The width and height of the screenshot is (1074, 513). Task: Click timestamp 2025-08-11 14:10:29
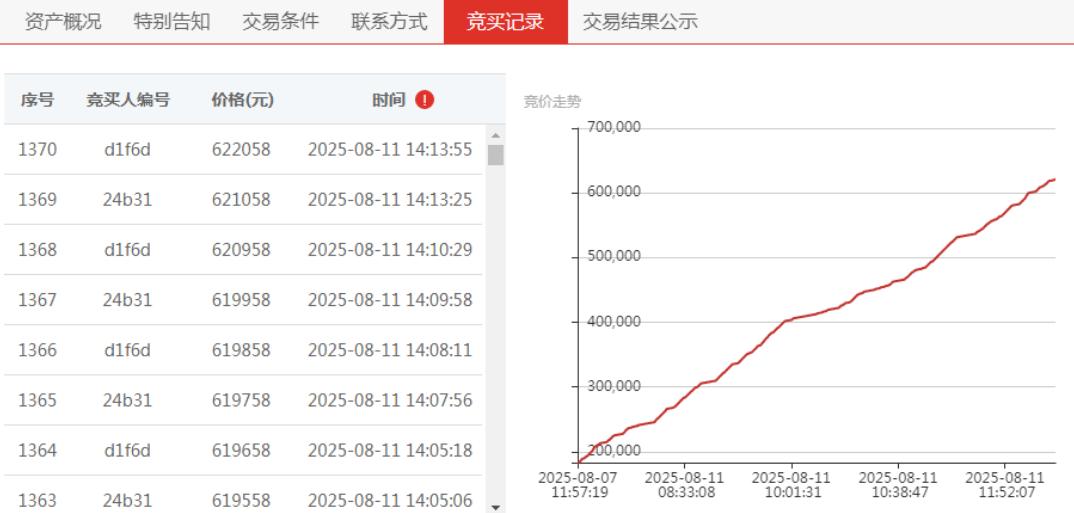point(390,249)
